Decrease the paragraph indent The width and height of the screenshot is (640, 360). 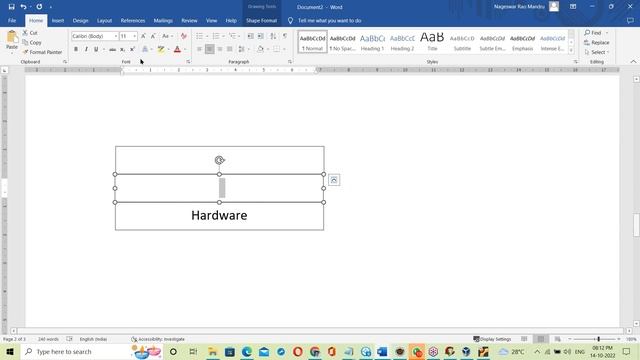[x=251, y=36]
